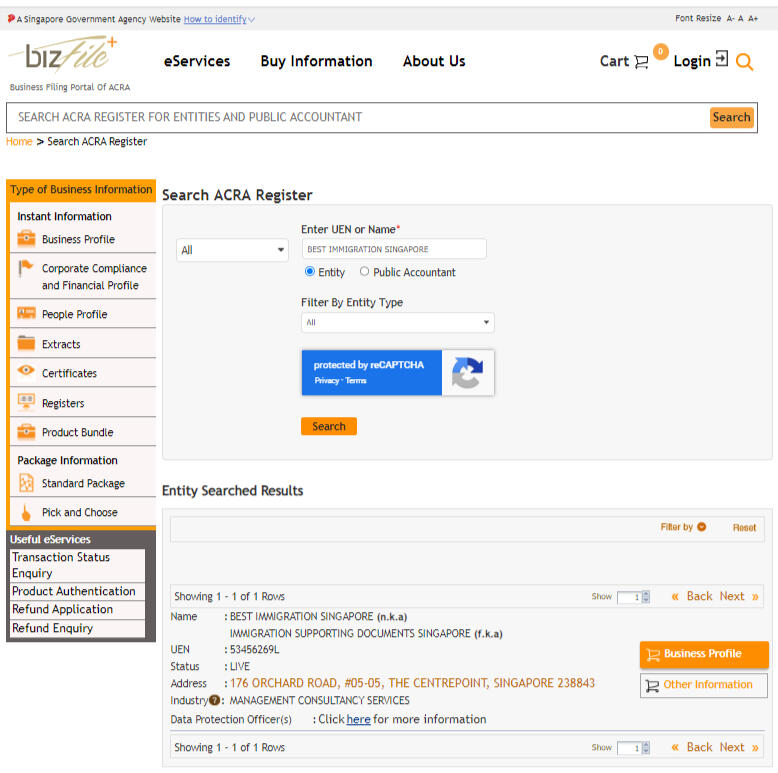Viewport: 778px width, 773px height.
Task: Click the cart badge showing 0
Action: tap(660, 52)
